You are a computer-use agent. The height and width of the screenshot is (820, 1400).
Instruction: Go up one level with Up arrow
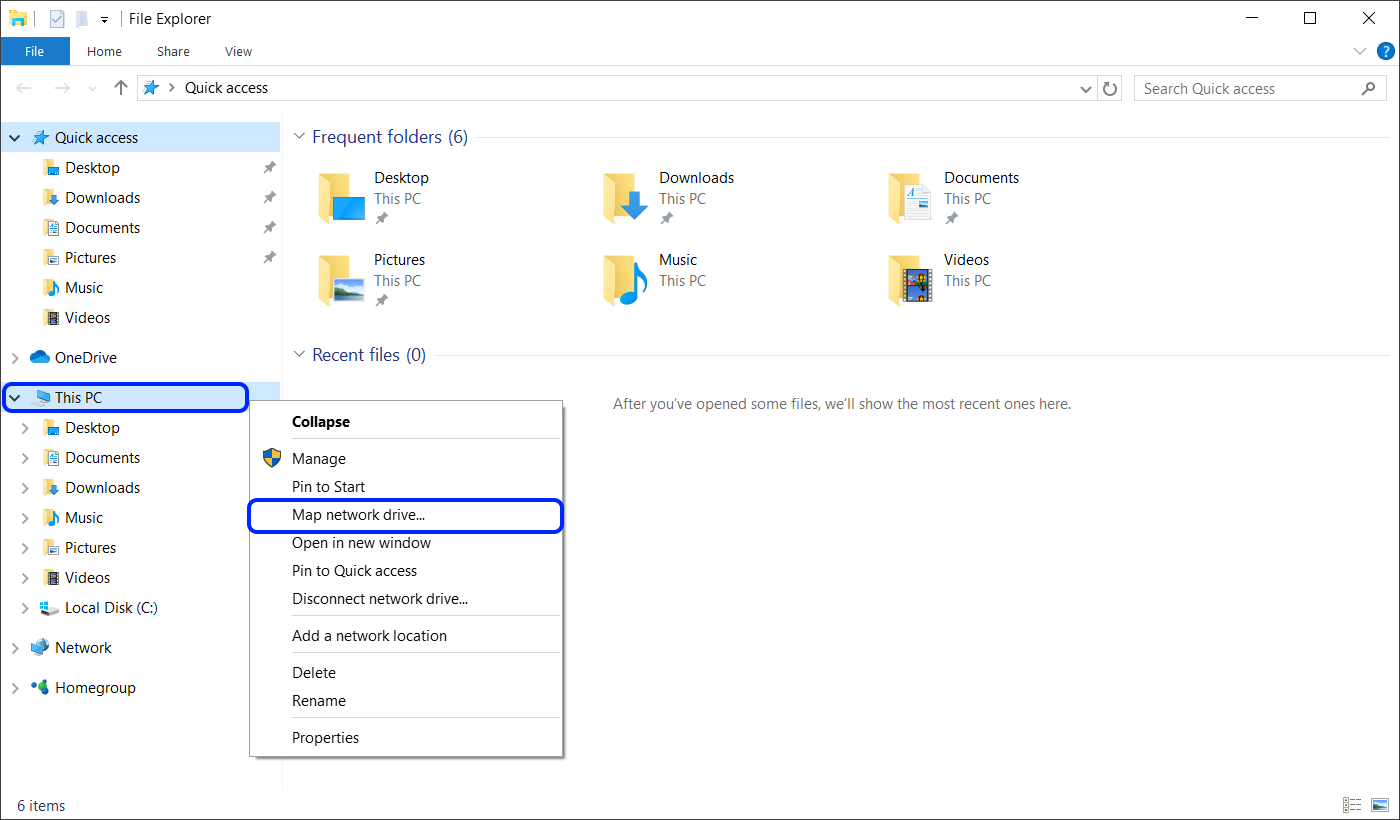tap(121, 88)
